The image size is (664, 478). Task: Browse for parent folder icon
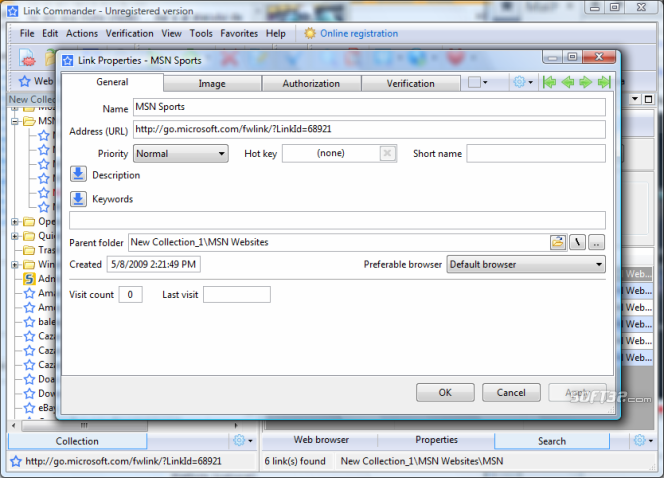coord(558,242)
